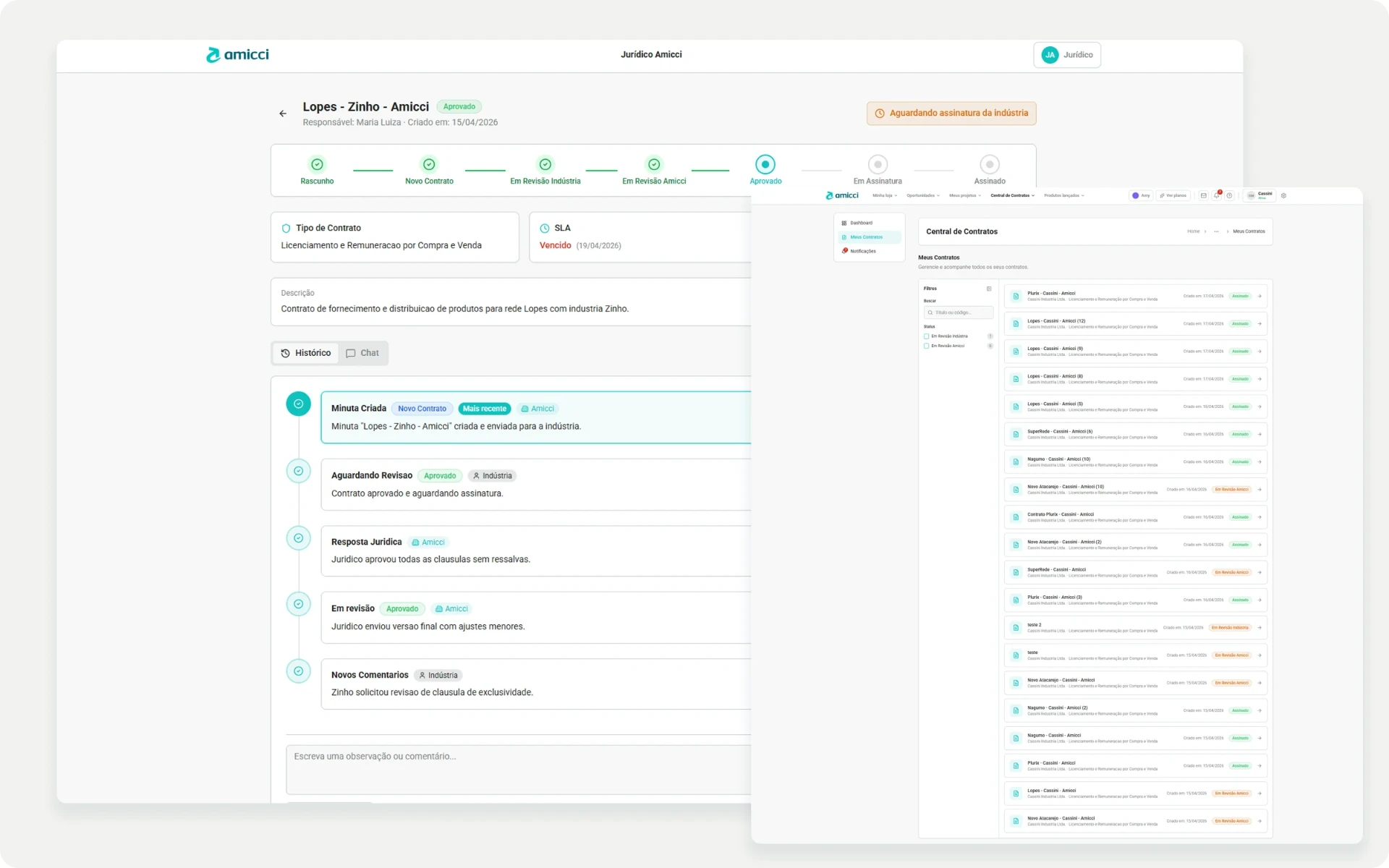Open the Novo Atacarejo - Cassini - Amicci (2) contract
Viewport: 1389px width, 868px height.
pos(1136,545)
